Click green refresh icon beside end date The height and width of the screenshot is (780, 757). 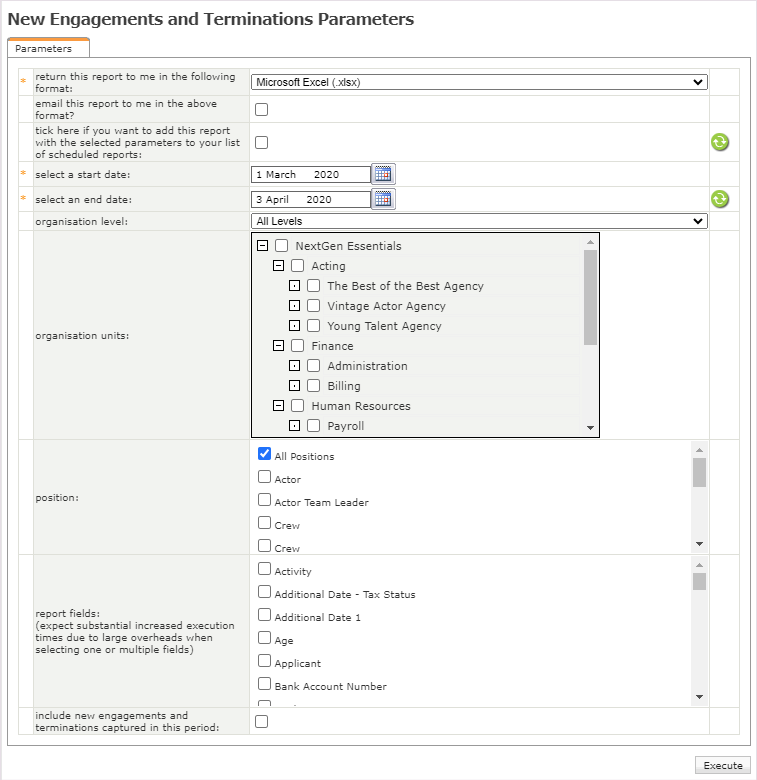(x=720, y=199)
